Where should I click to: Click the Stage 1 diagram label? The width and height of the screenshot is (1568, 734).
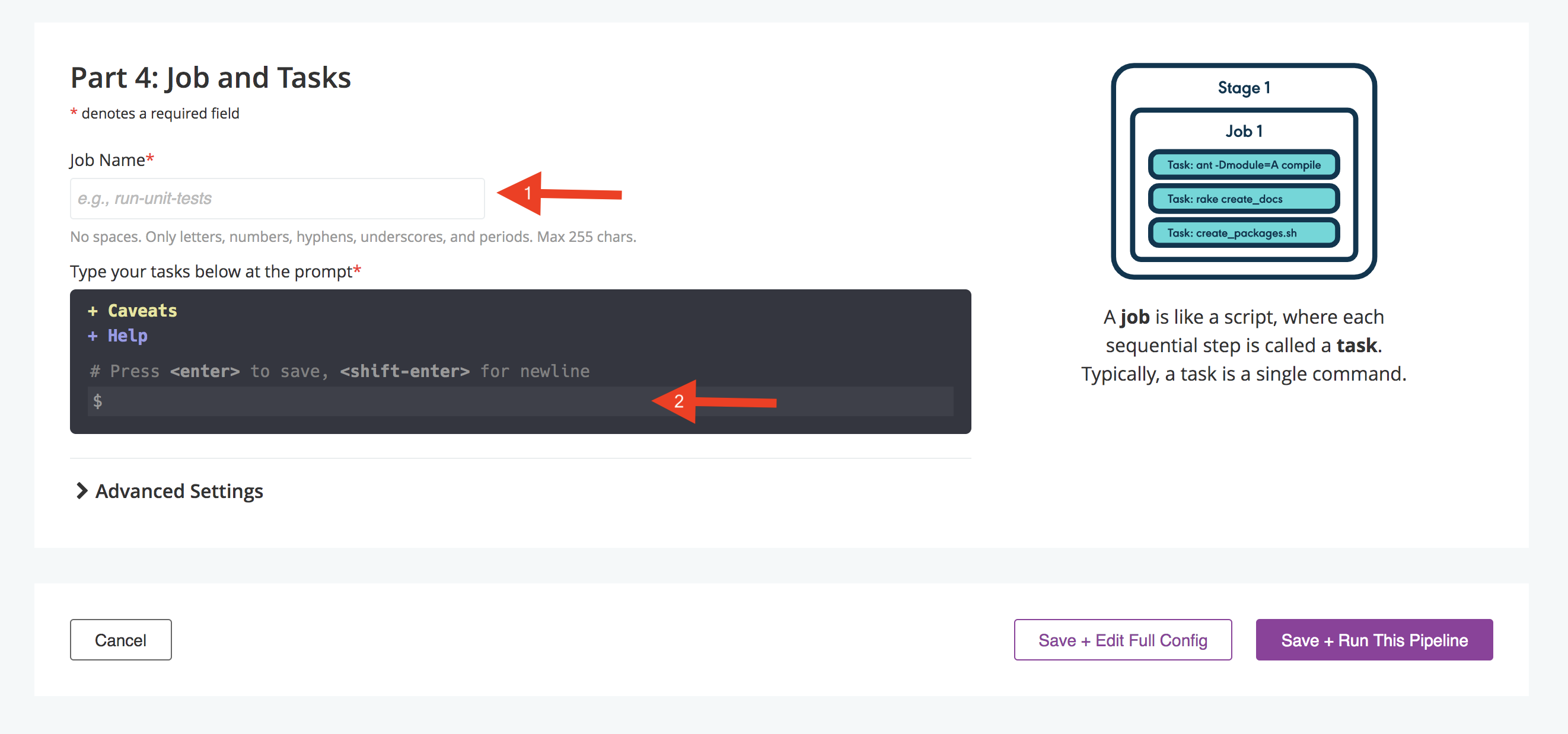1244,88
